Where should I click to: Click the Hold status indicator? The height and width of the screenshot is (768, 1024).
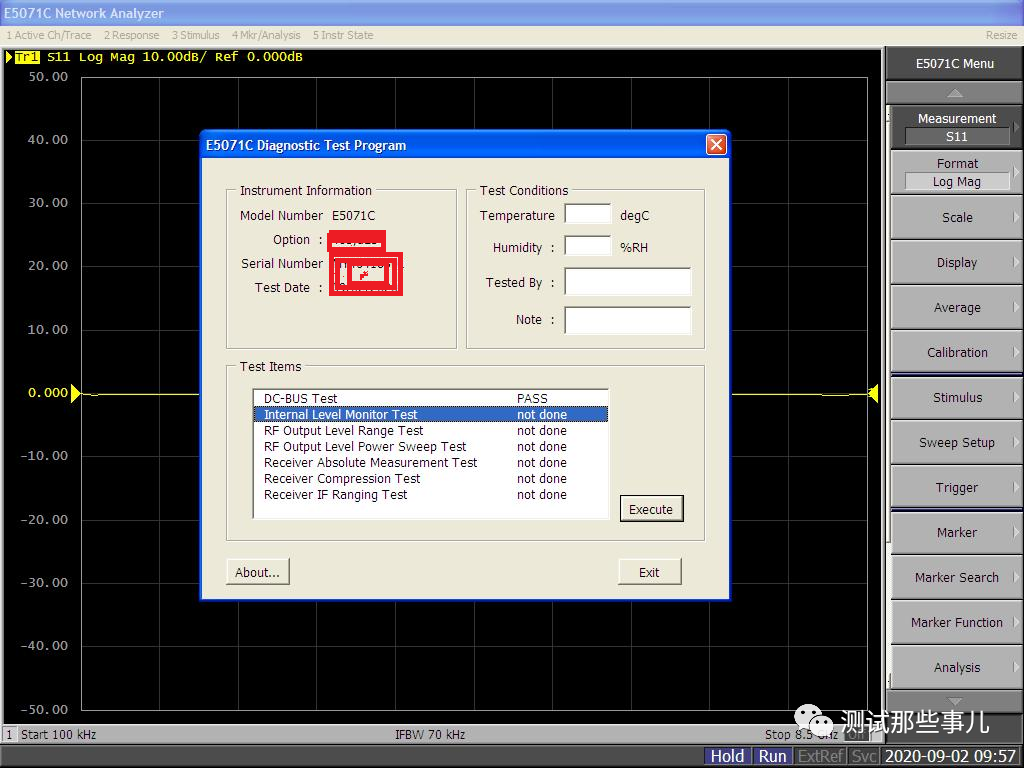(x=727, y=756)
